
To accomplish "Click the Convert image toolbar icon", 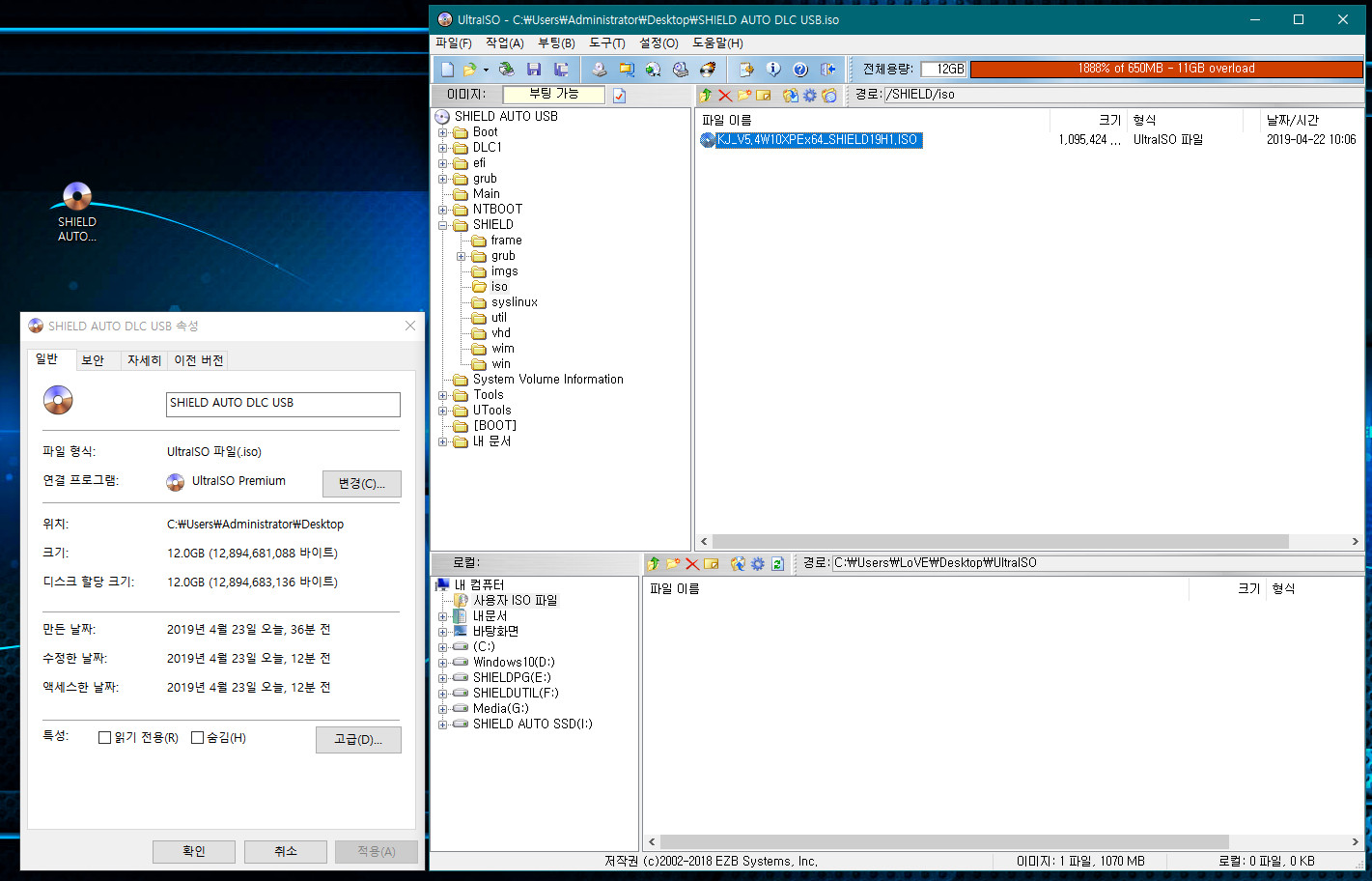I will click(x=654, y=70).
